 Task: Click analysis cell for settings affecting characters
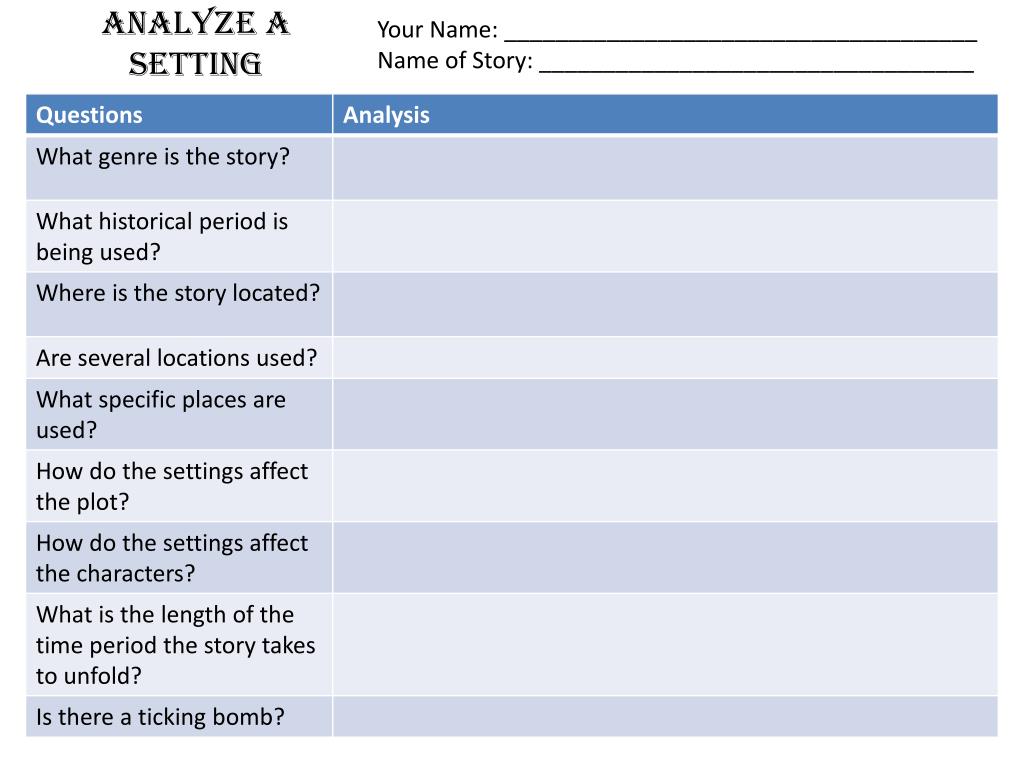(665, 558)
